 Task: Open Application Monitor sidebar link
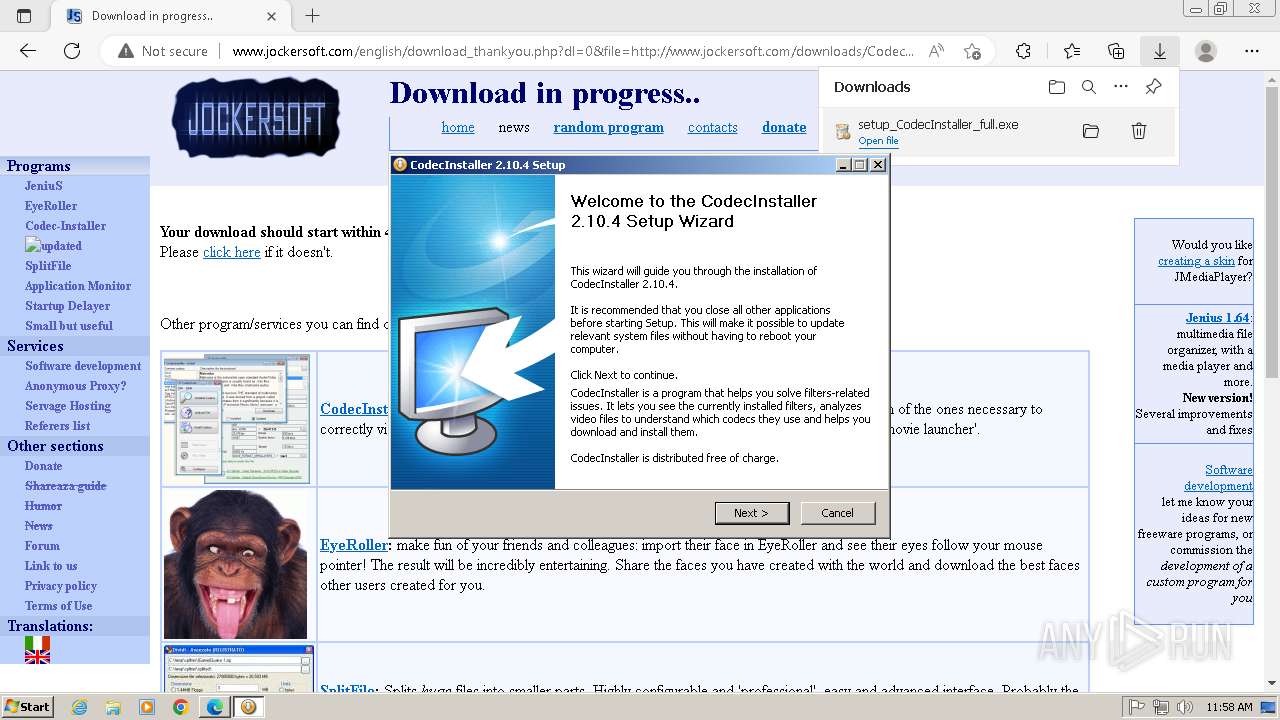point(78,286)
